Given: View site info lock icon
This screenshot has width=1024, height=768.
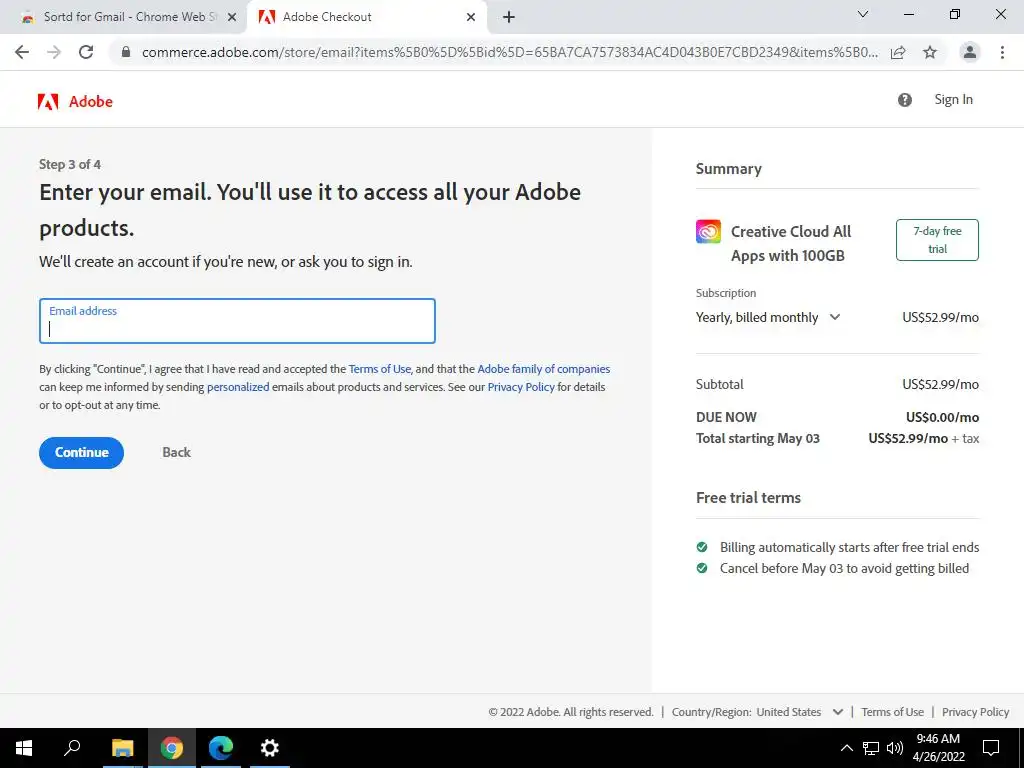Looking at the screenshot, I should coord(126,52).
